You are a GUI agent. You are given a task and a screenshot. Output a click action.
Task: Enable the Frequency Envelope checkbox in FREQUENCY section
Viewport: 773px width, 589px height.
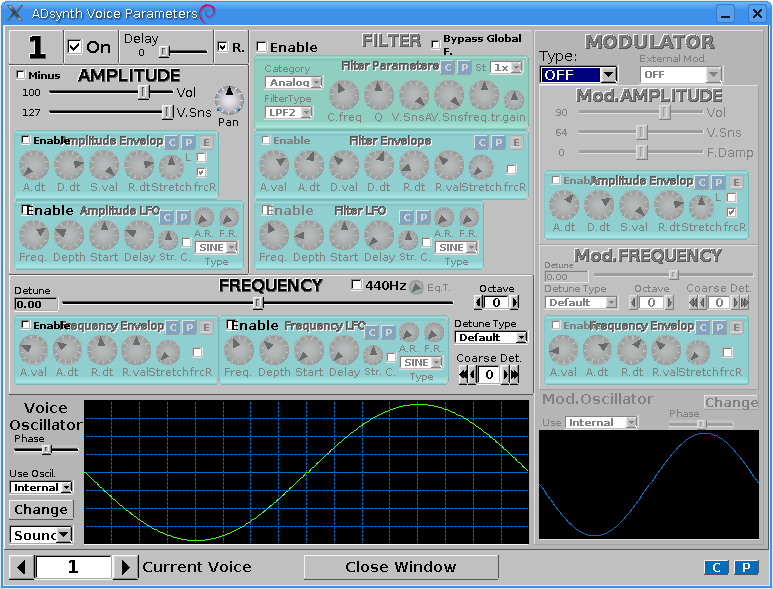(x=26, y=325)
